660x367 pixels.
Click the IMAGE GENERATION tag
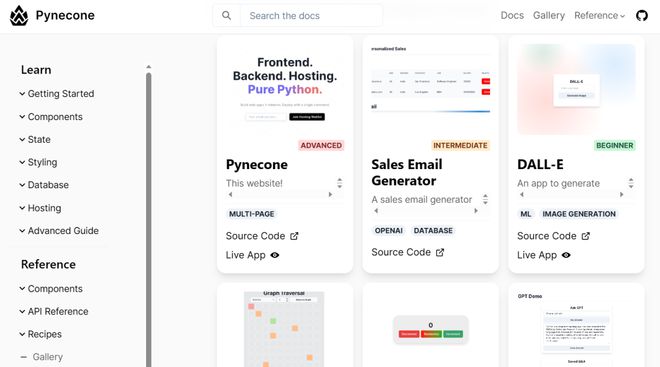pyautogui.click(x=579, y=214)
